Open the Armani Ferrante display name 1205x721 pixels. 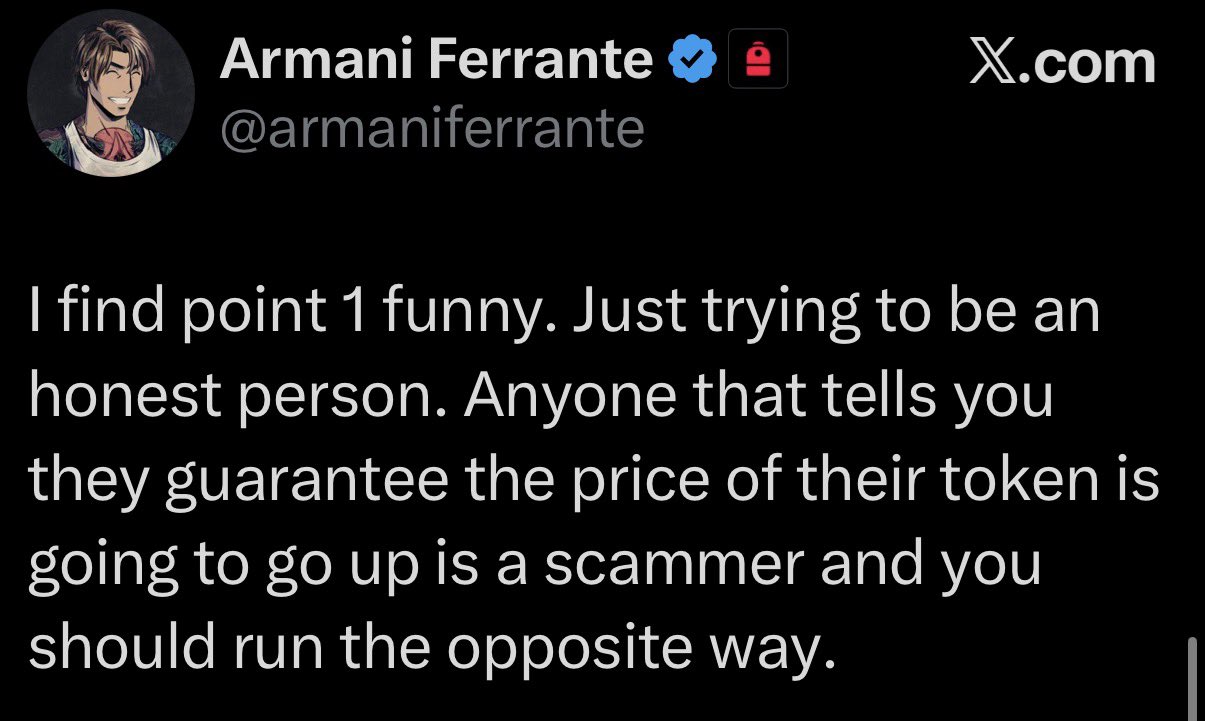(436, 60)
